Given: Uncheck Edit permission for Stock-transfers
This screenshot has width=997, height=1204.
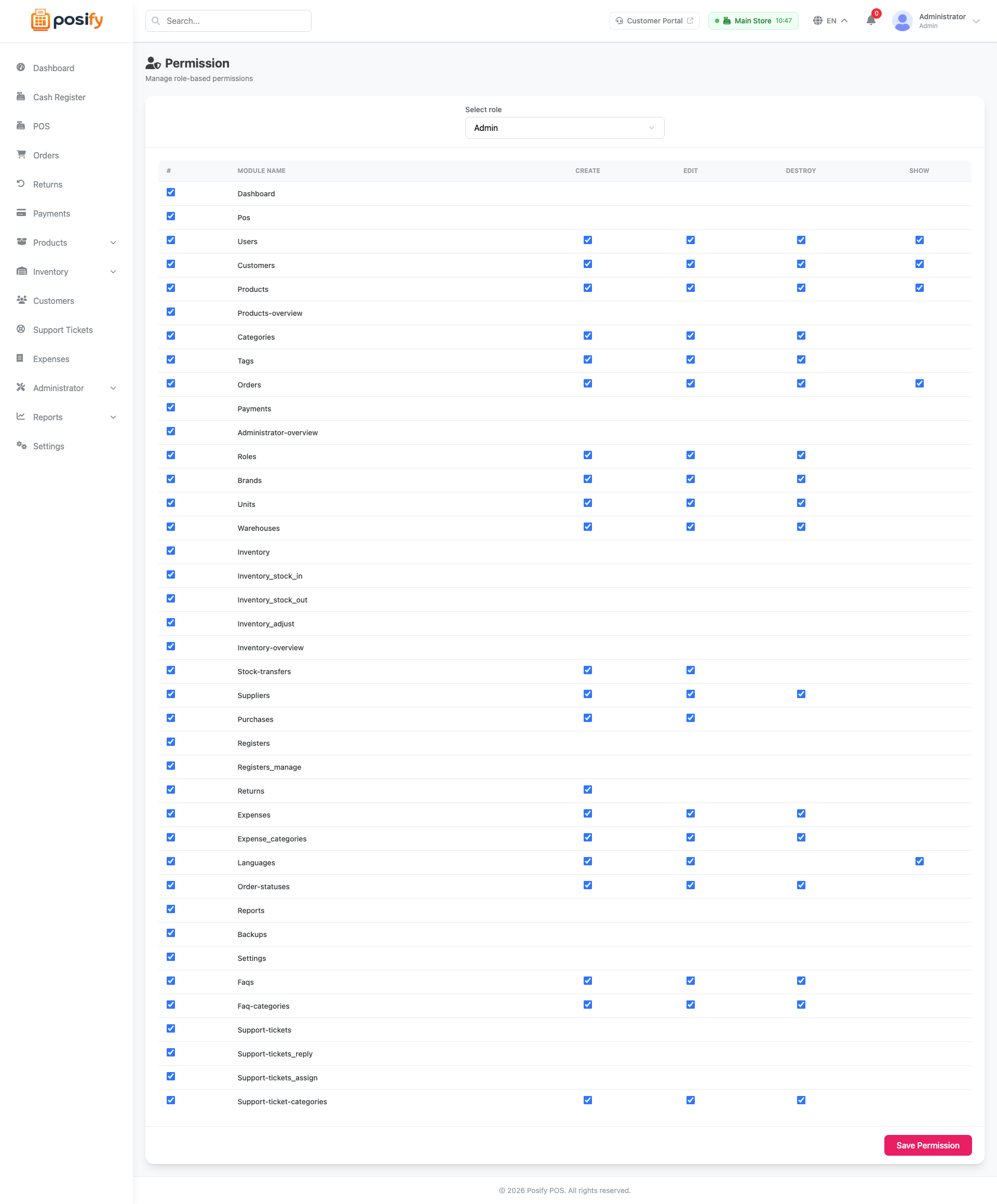Looking at the screenshot, I should (x=690, y=670).
